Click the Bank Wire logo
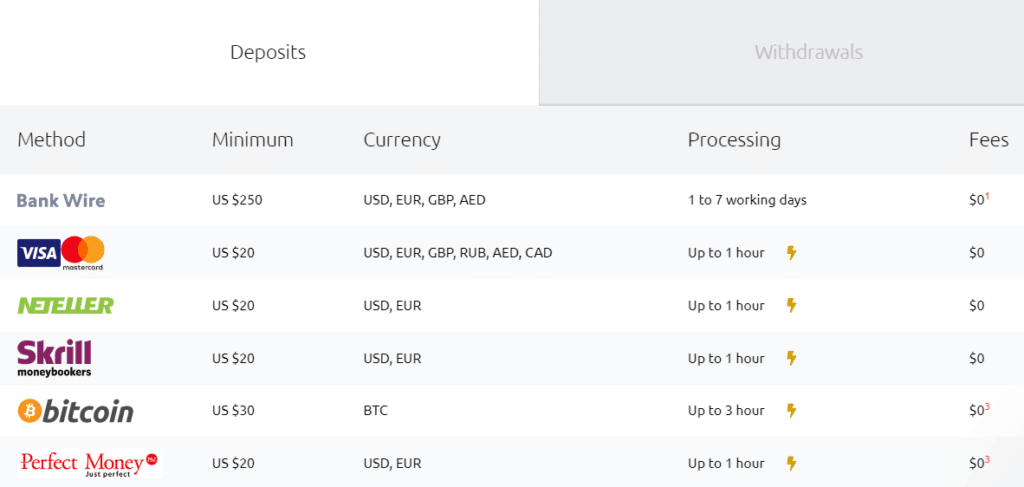Screen dimensions: 1024x487 point(61,200)
